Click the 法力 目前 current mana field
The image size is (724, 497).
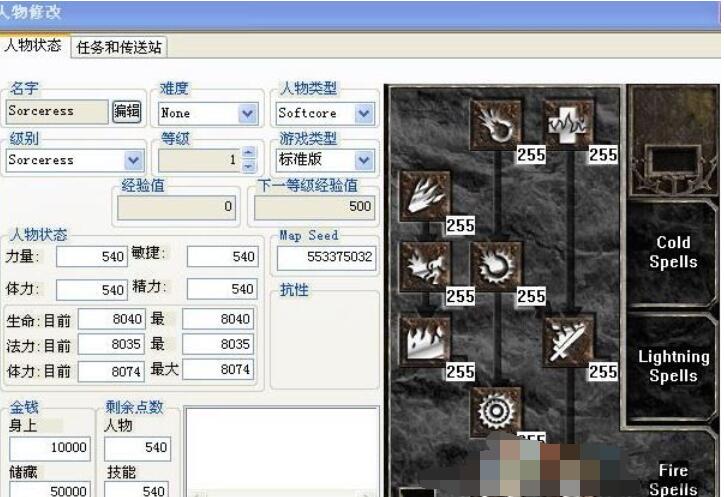point(112,345)
